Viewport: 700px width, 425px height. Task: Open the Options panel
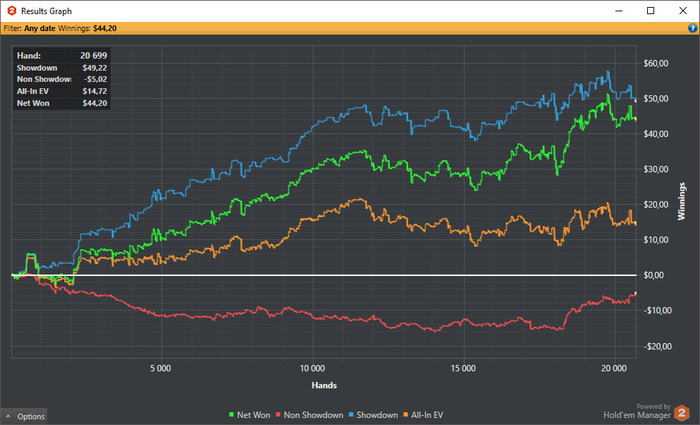coord(25,416)
